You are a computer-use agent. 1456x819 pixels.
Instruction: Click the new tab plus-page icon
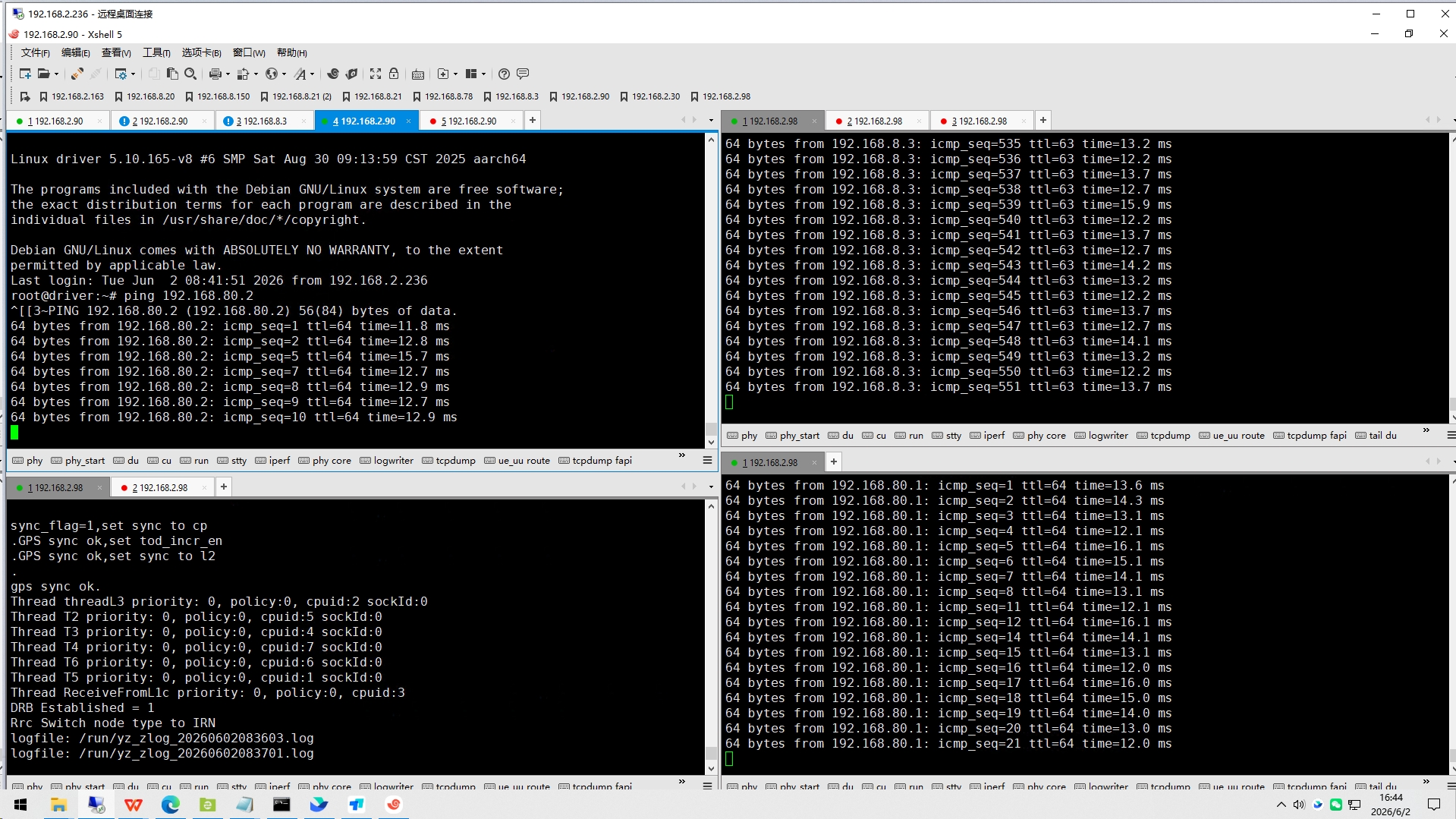(444, 74)
